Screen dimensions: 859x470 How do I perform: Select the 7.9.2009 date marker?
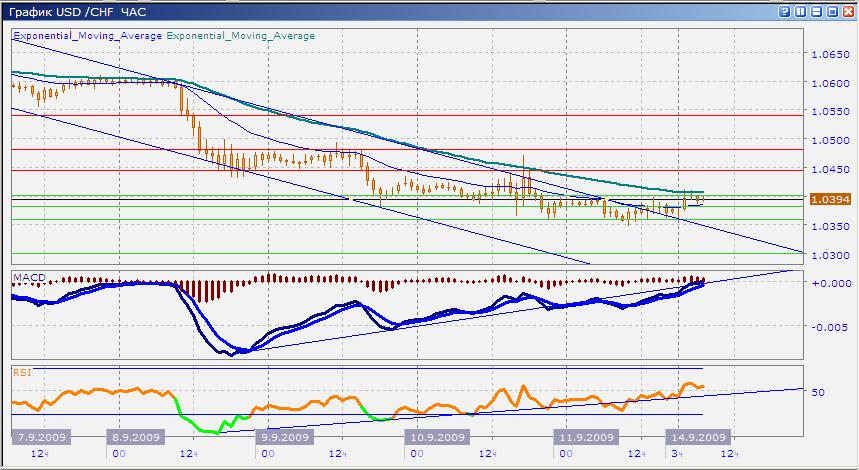tap(40, 437)
